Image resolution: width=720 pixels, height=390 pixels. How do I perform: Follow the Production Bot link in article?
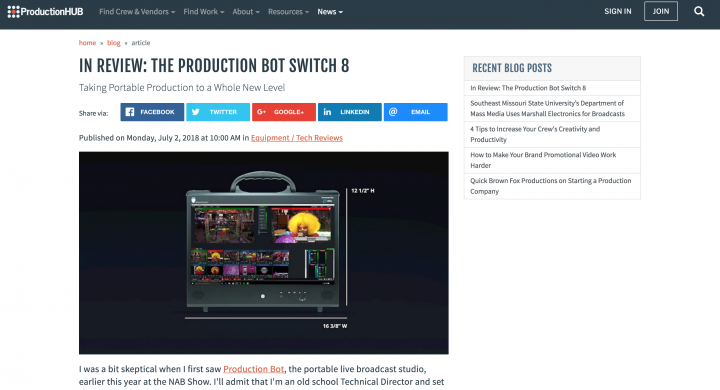pos(253,369)
